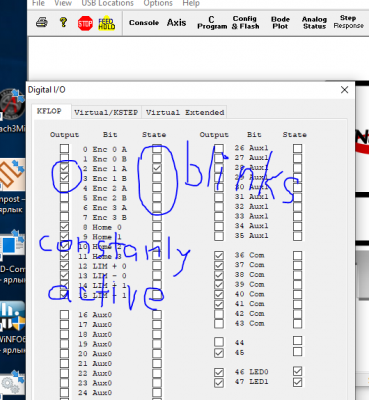
Task: Hit the red STOP icon
Action: click(x=85, y=23)
